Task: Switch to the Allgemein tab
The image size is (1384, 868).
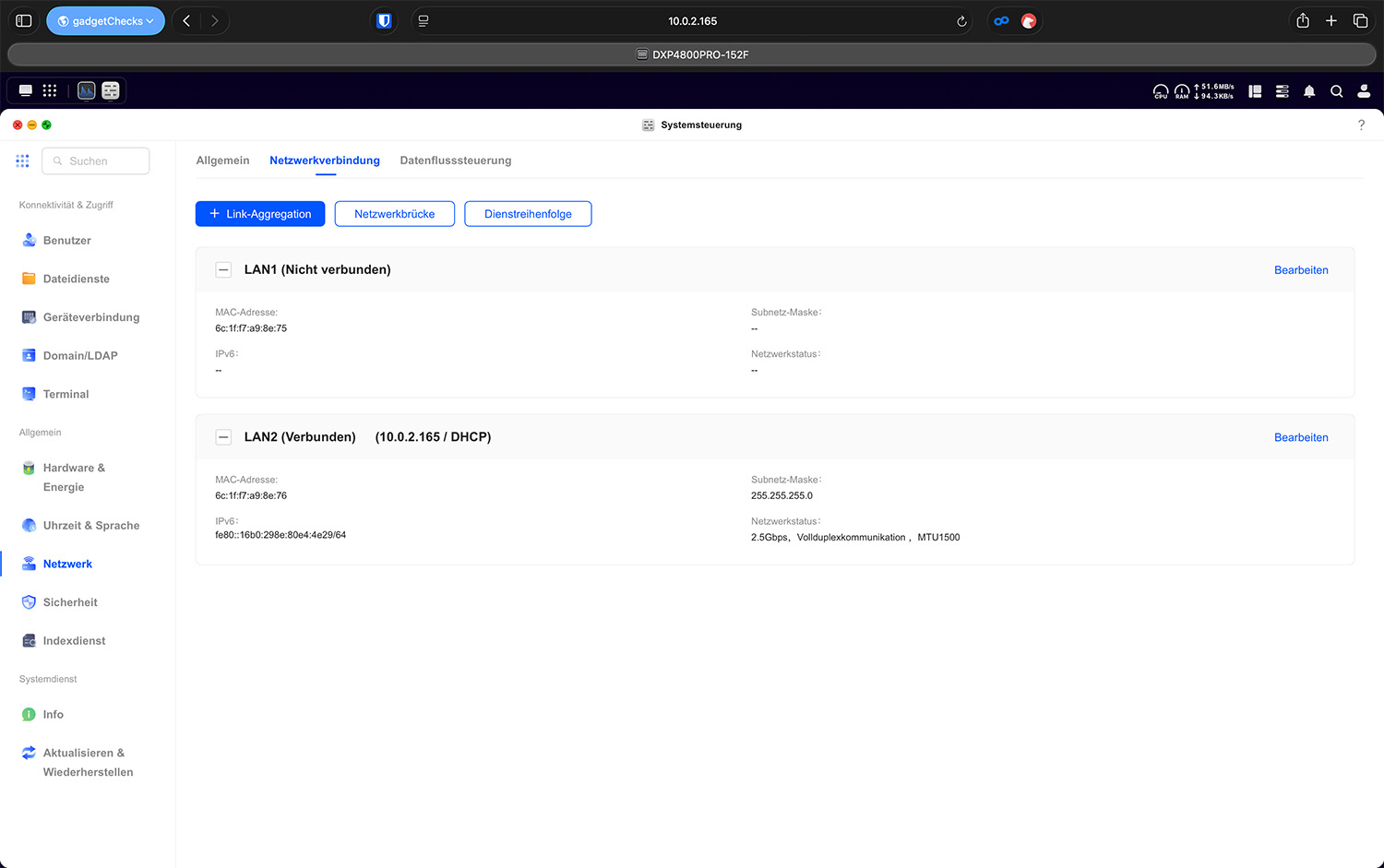Action: point(222,161)
